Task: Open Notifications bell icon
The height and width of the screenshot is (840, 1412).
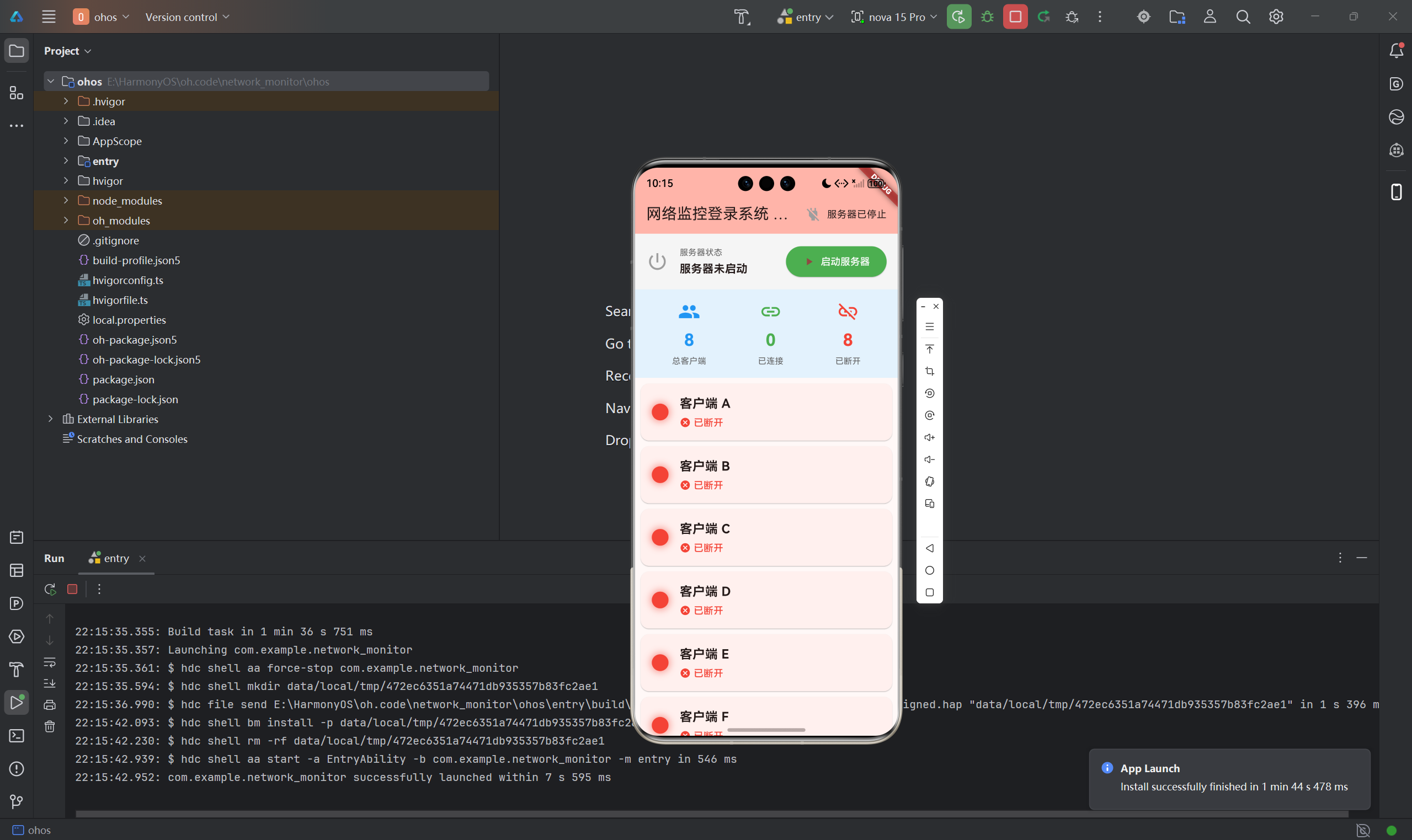Action: [1396, 51]
